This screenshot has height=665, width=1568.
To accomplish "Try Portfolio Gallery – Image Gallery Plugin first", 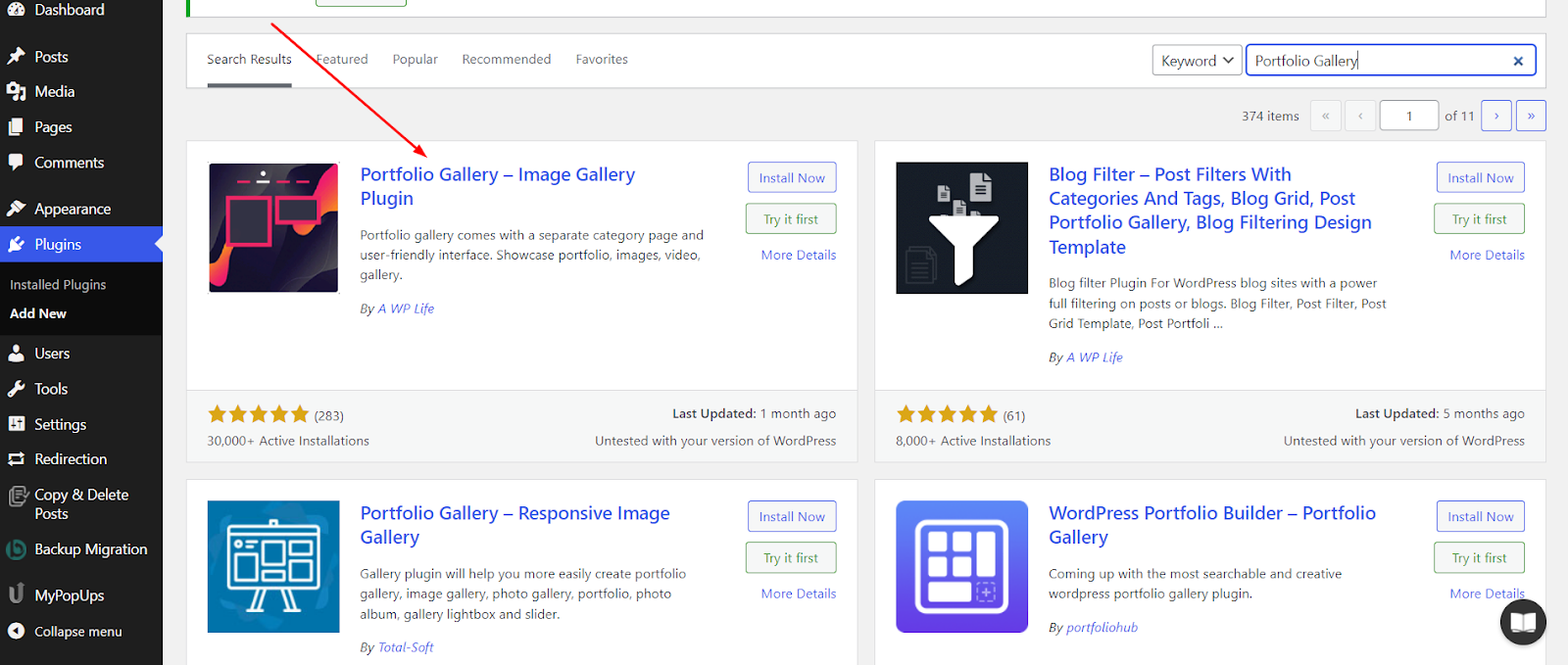I will (x=791, y=219).
